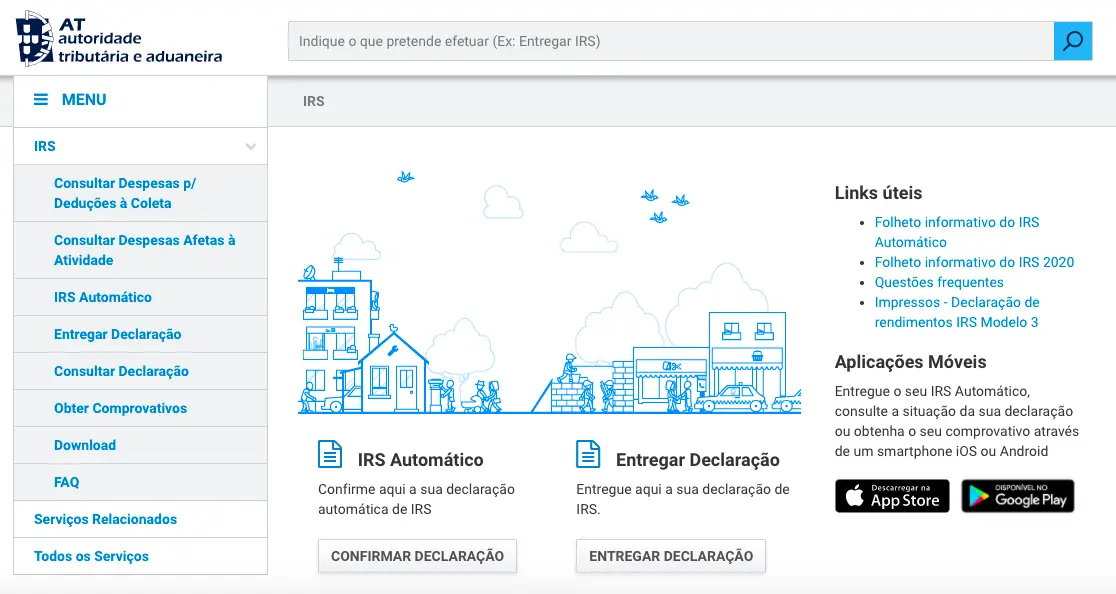Open Folheto informativo do IRS 2020 link
The image size is (1116, 594).
[x=974, y=262]
